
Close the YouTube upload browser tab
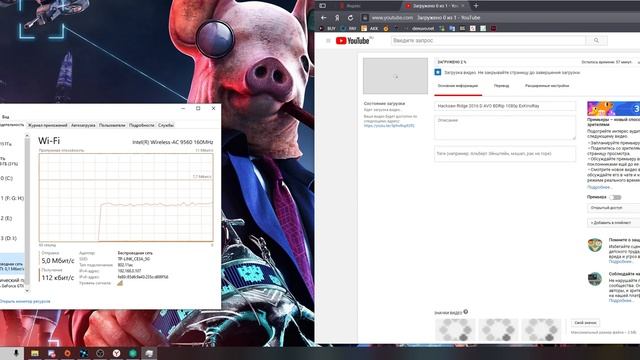[462, 6]
